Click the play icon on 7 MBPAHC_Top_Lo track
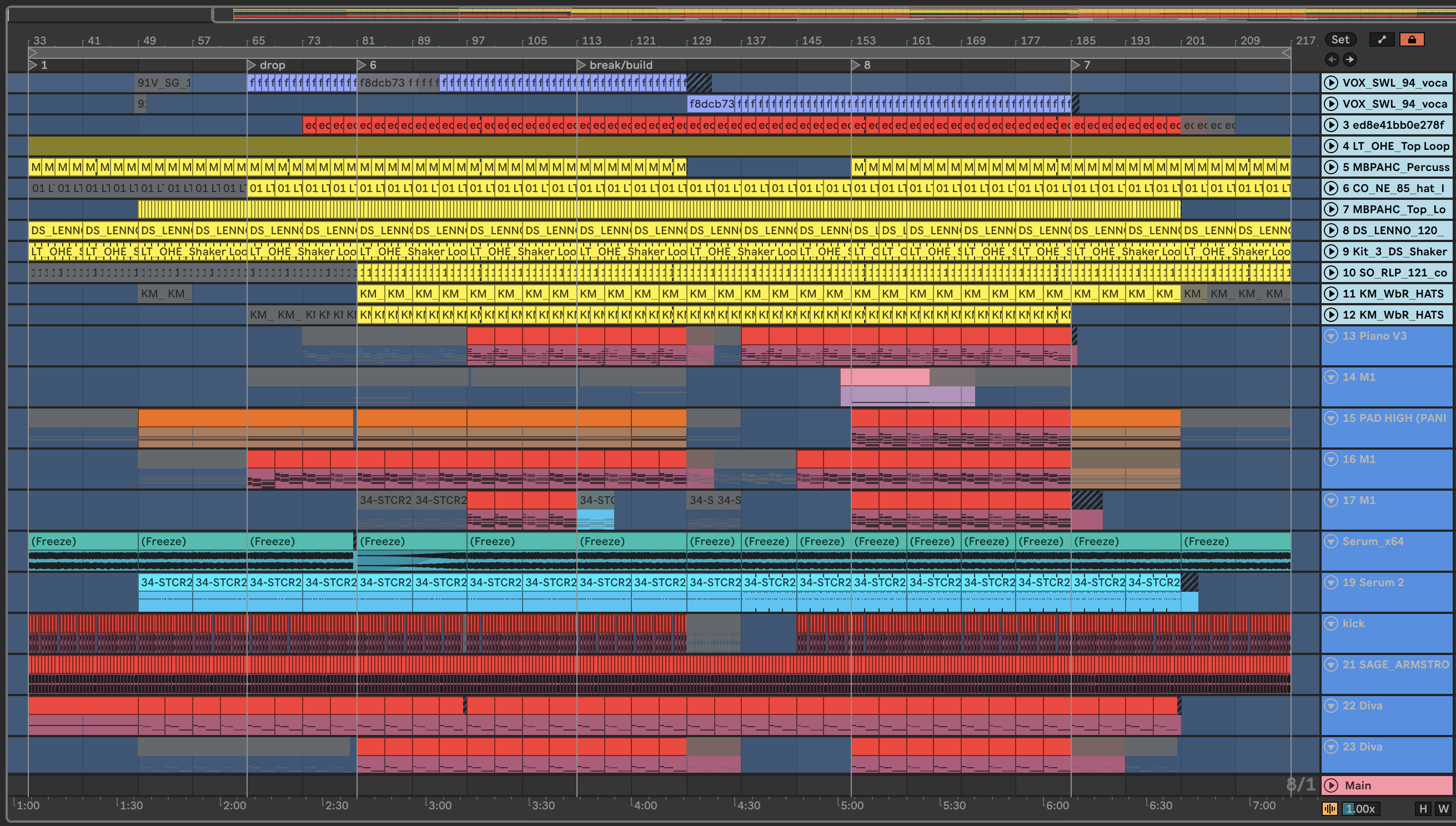1456x826 pixels. (1330, 209)
